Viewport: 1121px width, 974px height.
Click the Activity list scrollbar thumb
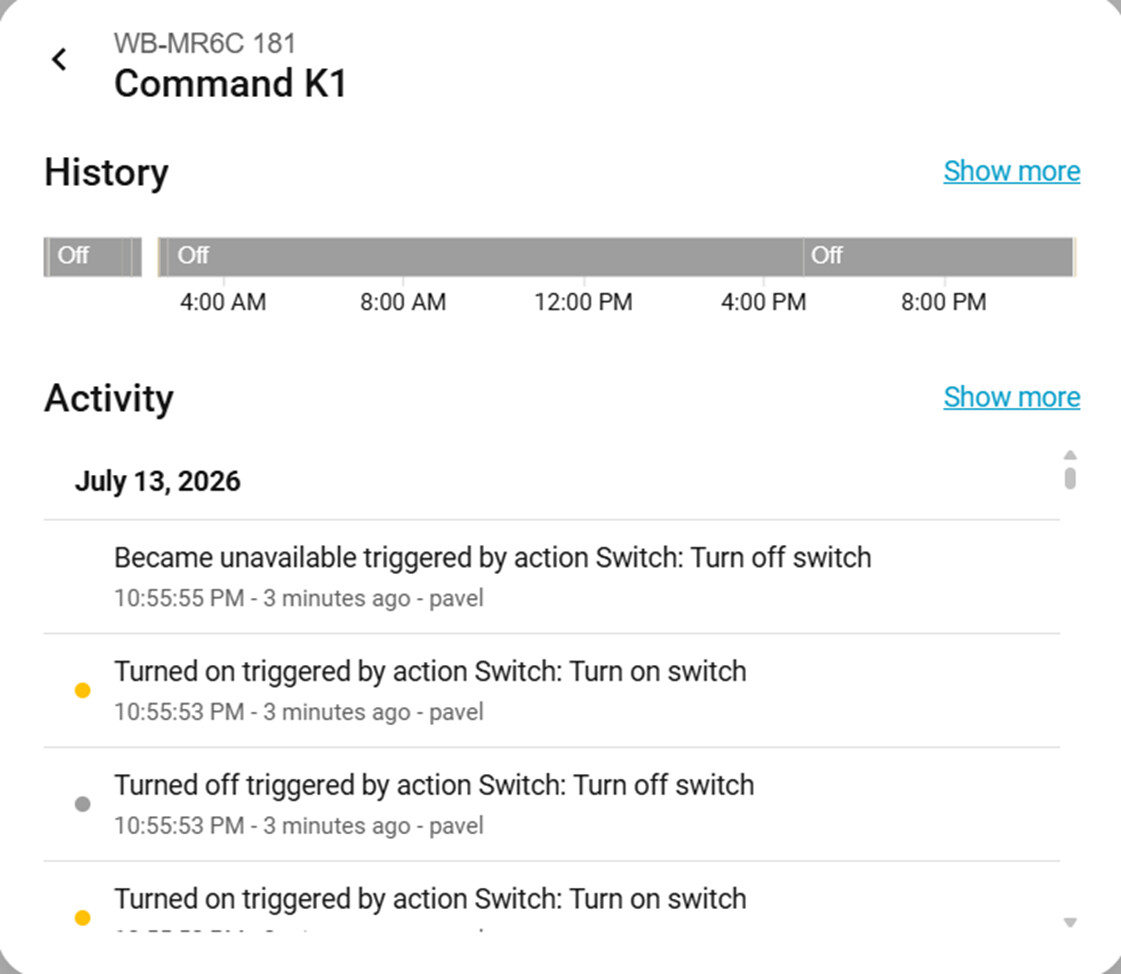point(1070,478)
